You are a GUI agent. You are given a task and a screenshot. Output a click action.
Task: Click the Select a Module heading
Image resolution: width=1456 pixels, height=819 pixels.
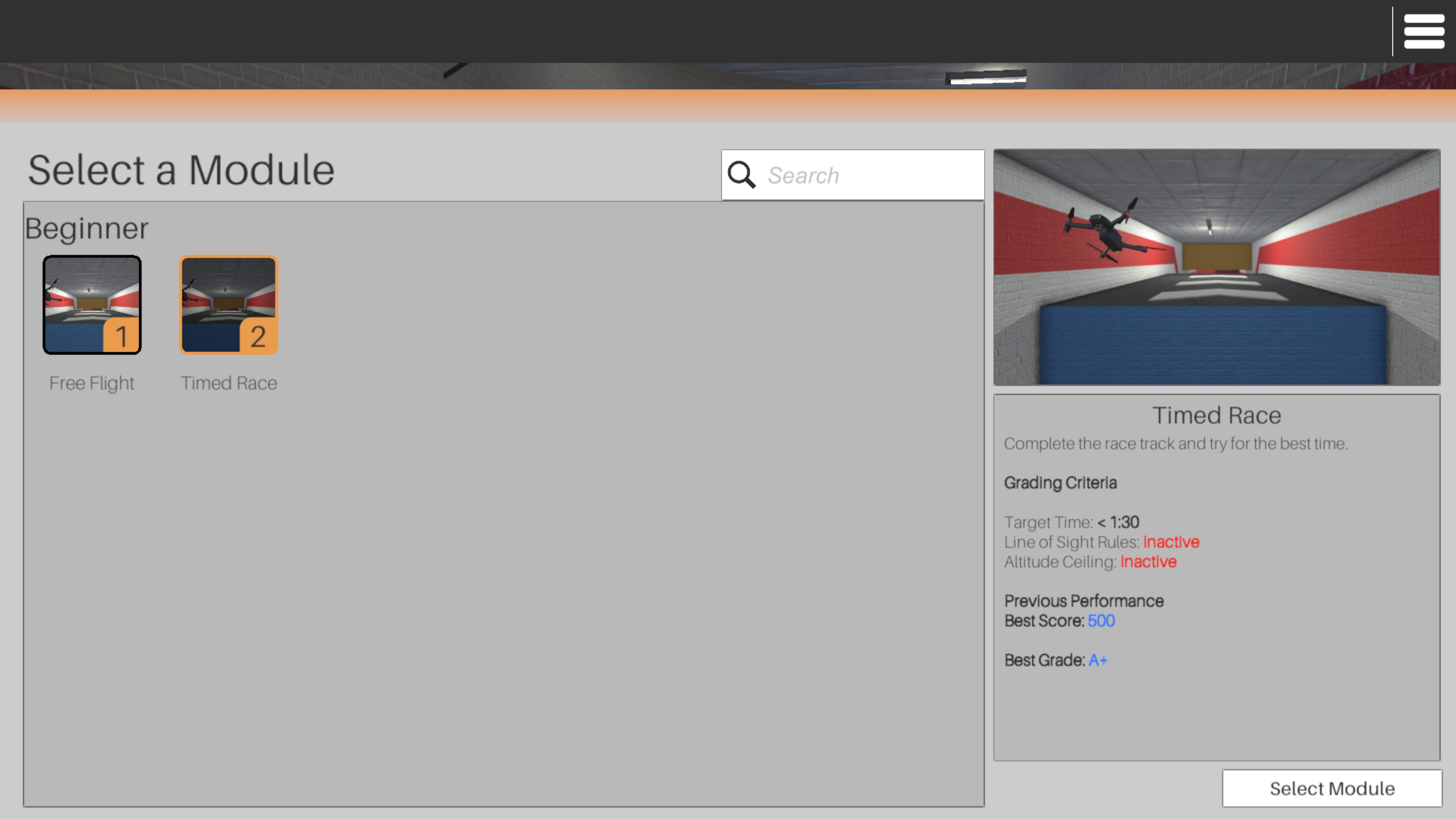coord(181,169)
